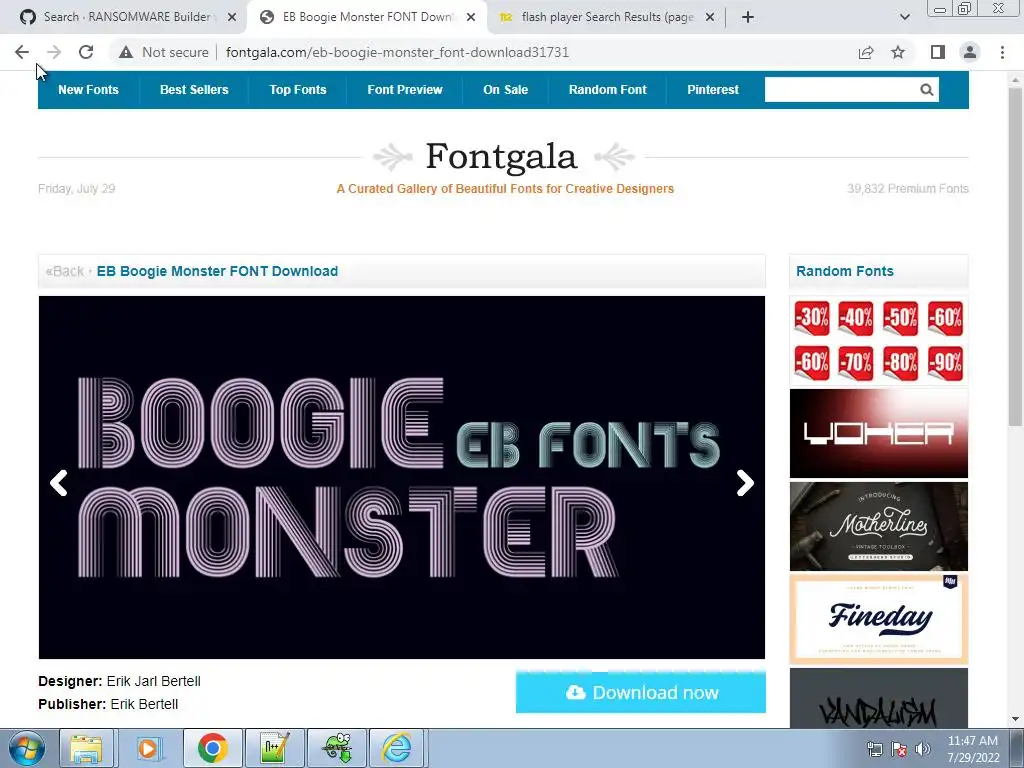The image size is (1024, 768).
Task: Open the Pinterest nav link
Action: point(712,89)
